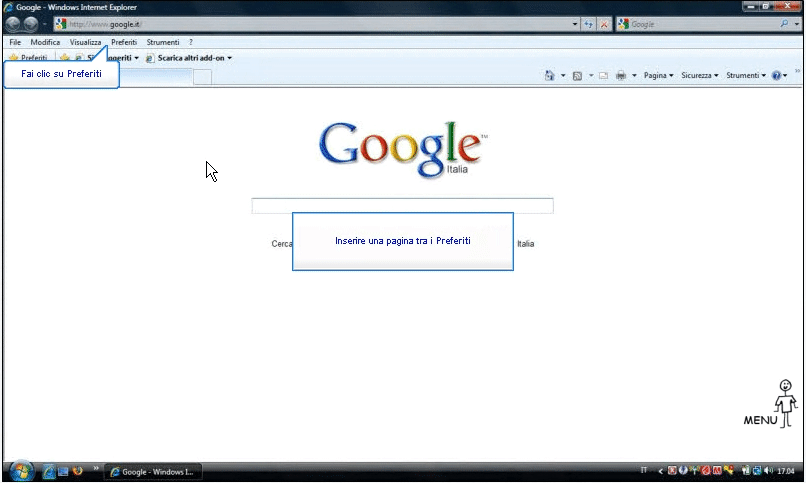Open the File menu
Screen dimensions: 806x483
15,42
